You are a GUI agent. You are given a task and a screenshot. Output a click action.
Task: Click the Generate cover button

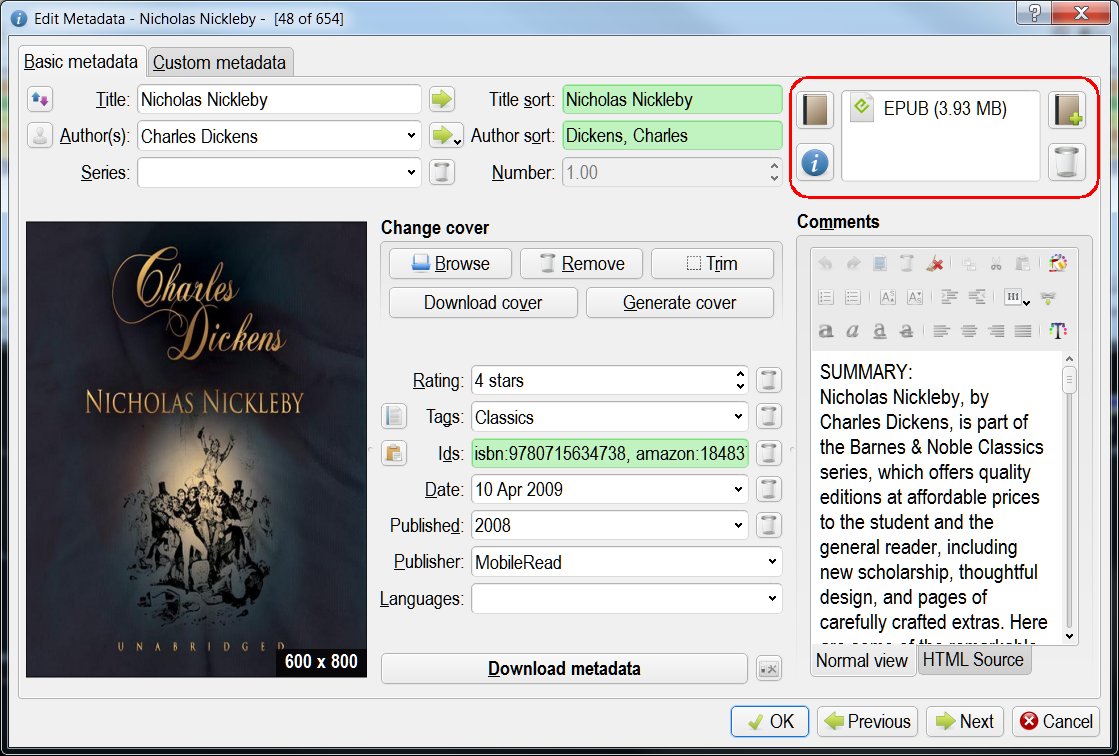point(679,303)
